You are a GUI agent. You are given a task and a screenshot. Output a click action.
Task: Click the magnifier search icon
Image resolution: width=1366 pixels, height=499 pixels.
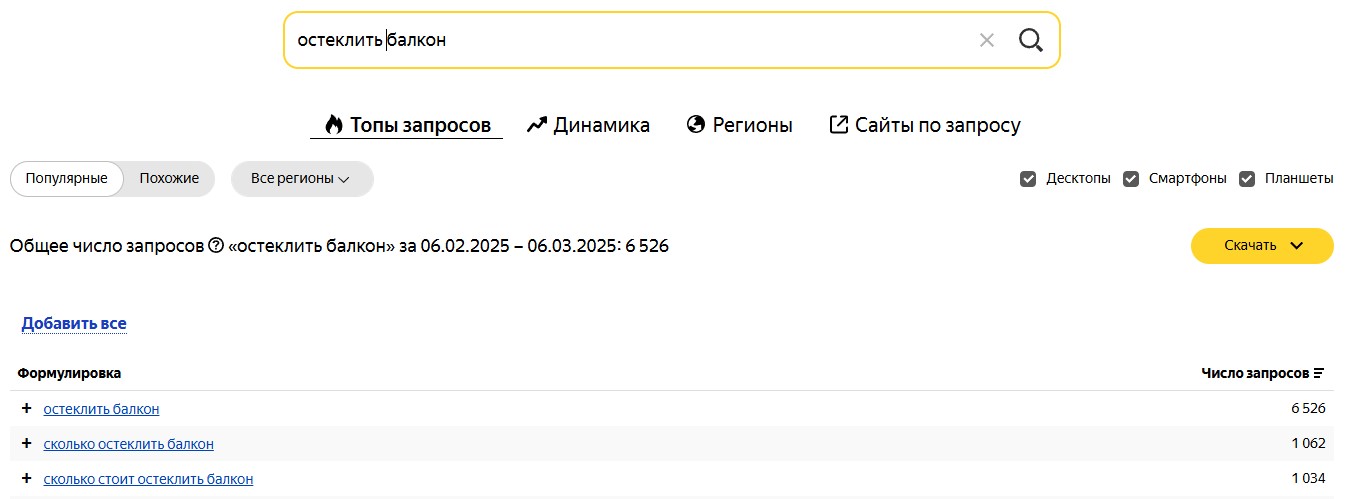click(1030, 40)
